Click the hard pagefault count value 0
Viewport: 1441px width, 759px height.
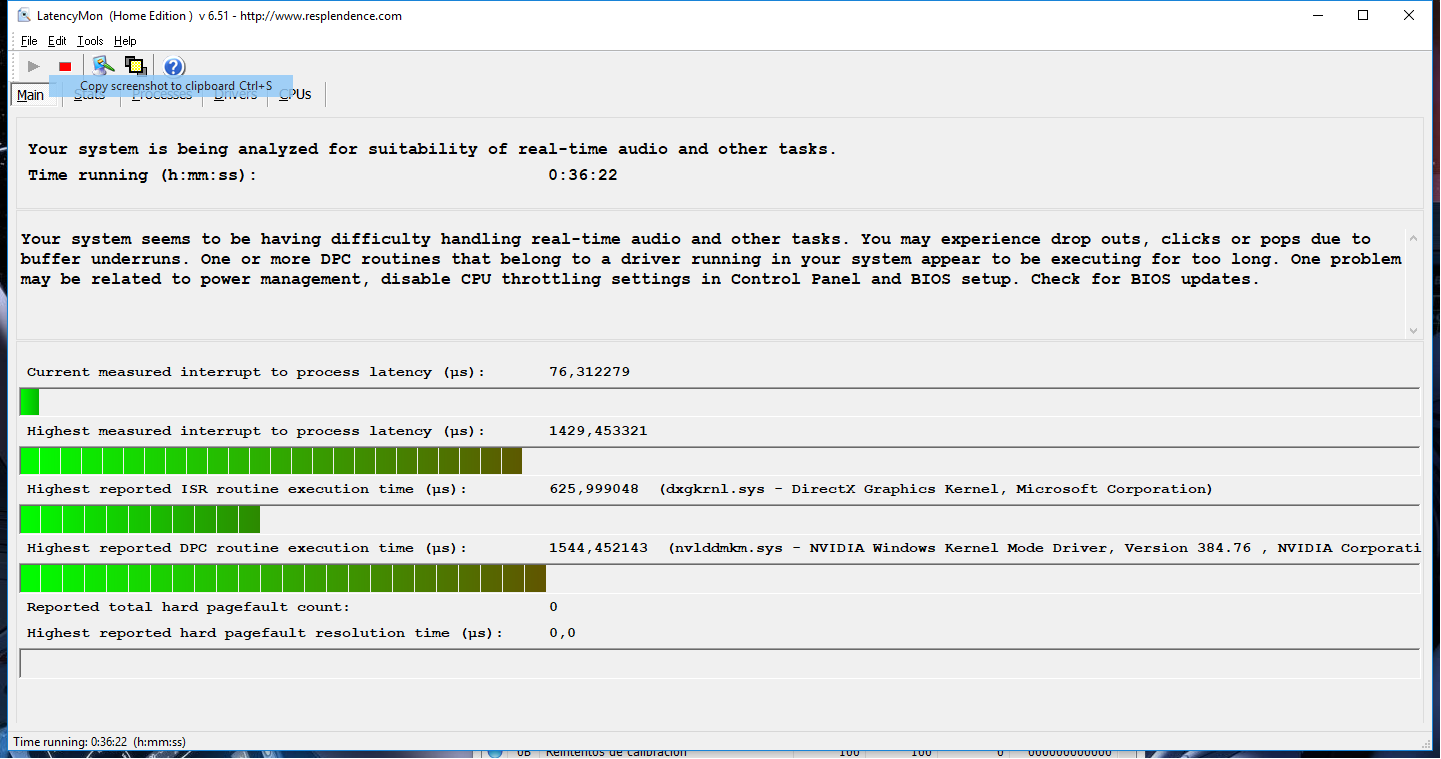[x=554, y=607]
